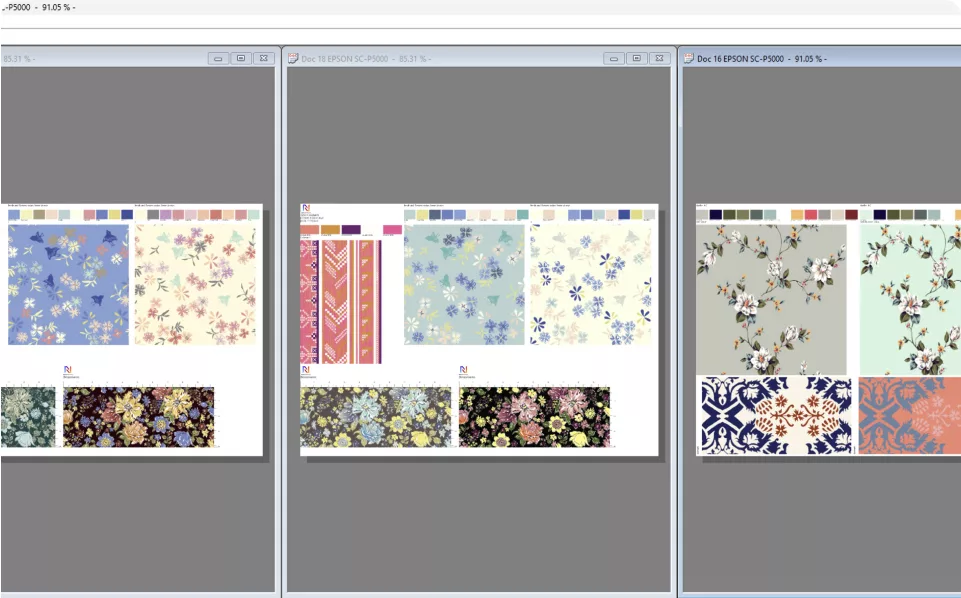
Task: Pick the hot pink swatch in Doc 18
Action: (392, 230)
